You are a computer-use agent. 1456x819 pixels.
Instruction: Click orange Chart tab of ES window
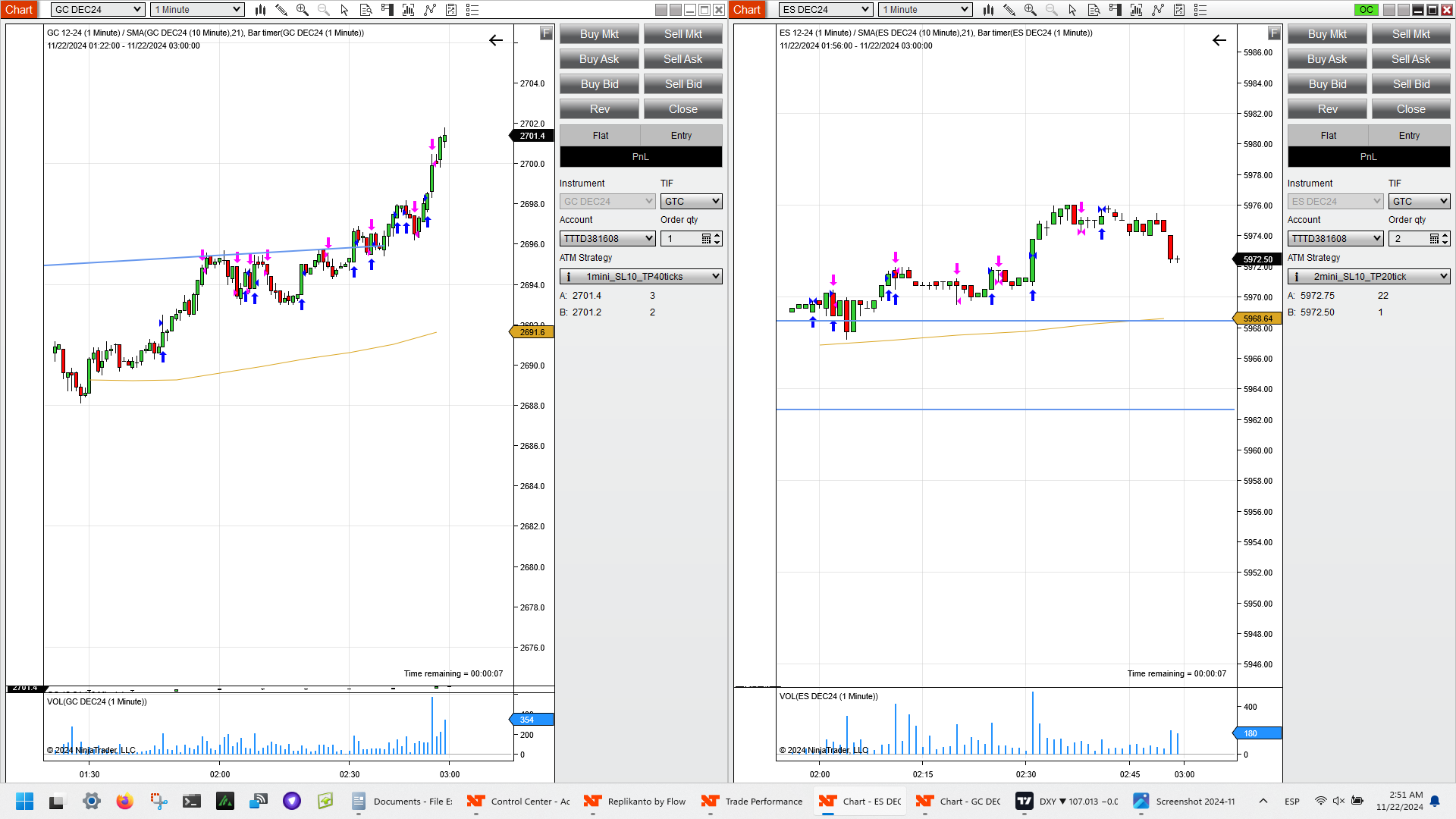746,10
